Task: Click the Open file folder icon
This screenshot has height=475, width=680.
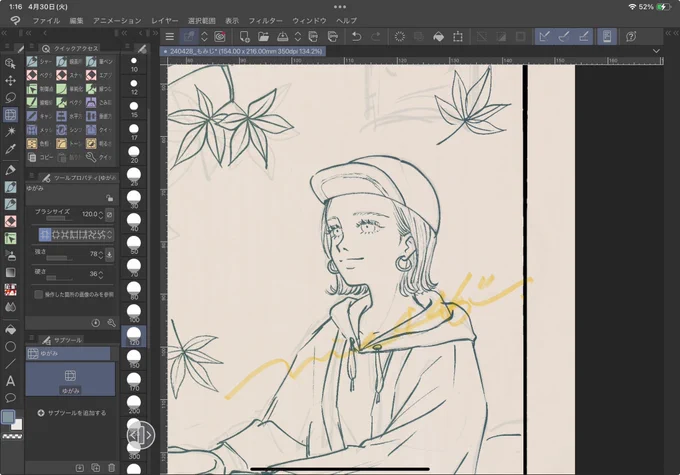Action: (x=263, y=37)
